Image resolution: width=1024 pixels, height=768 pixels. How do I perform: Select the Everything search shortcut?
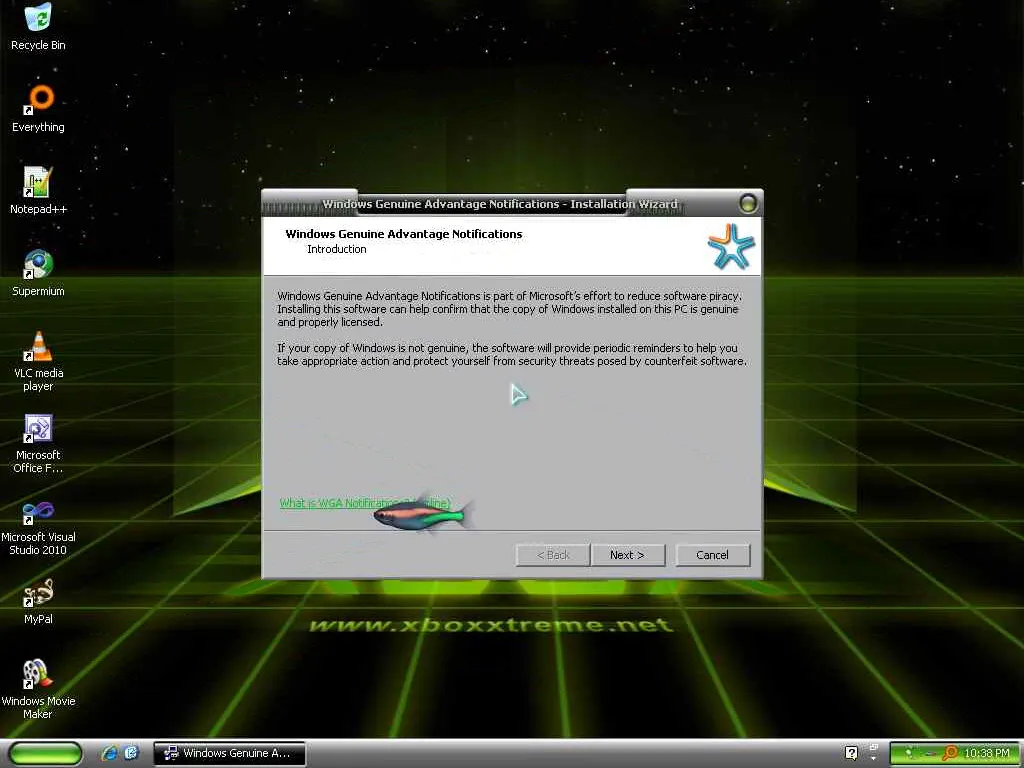coord(39,108)
